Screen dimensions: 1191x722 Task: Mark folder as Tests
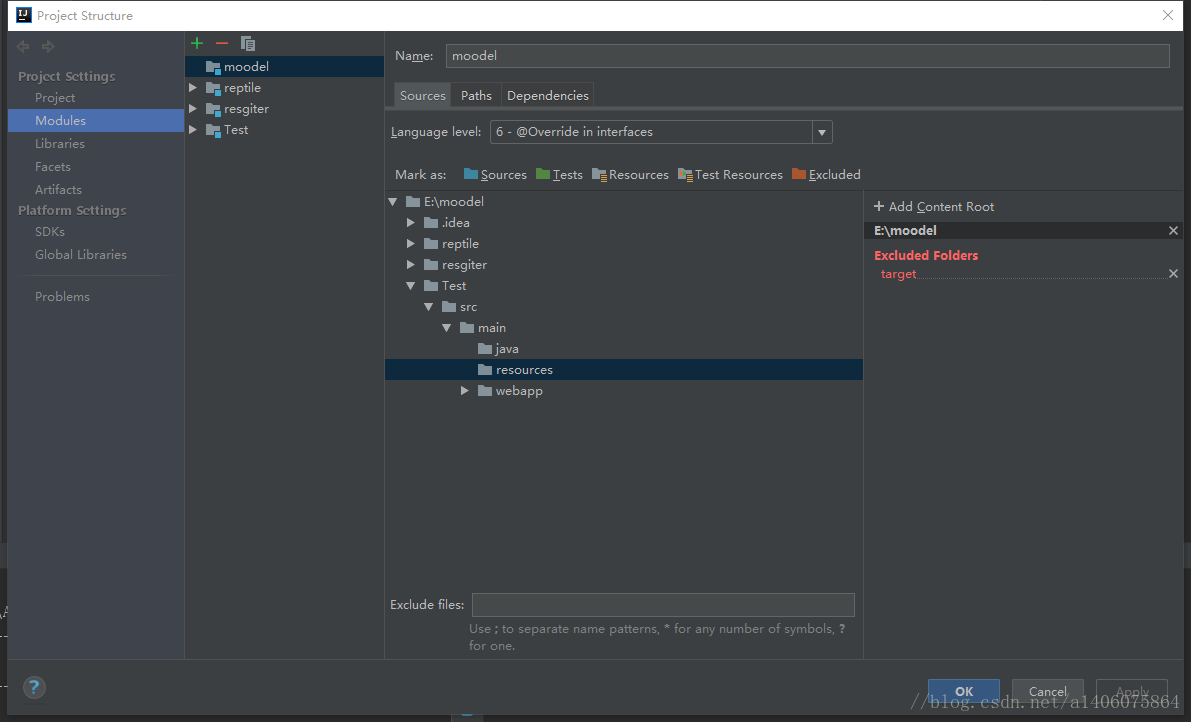pyautogui.click(x=559, y=175)
